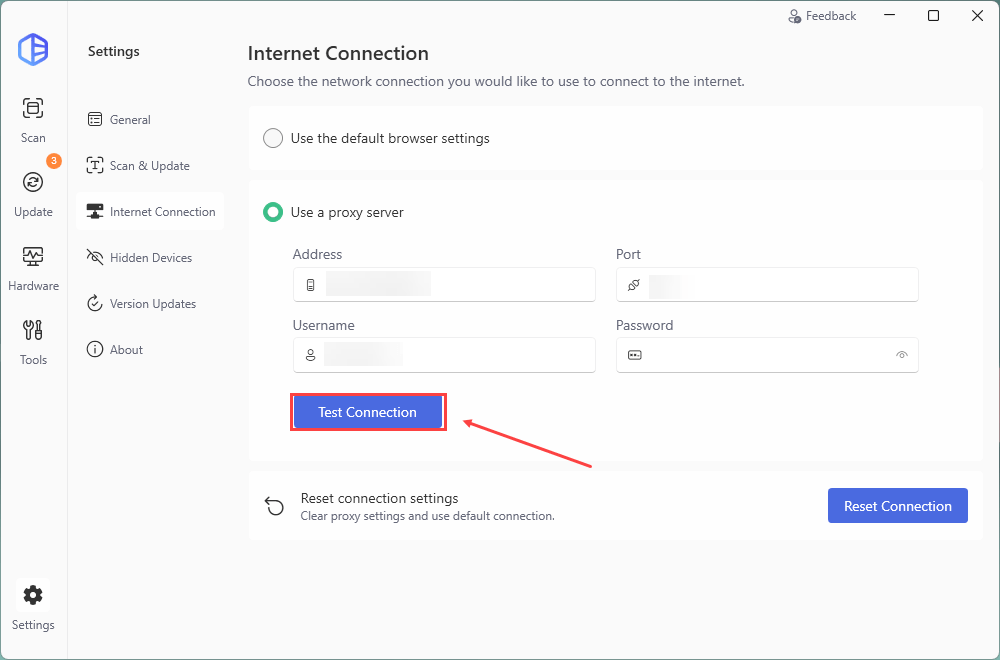
Task: Open the About page
Action: (x=126, y=350)
